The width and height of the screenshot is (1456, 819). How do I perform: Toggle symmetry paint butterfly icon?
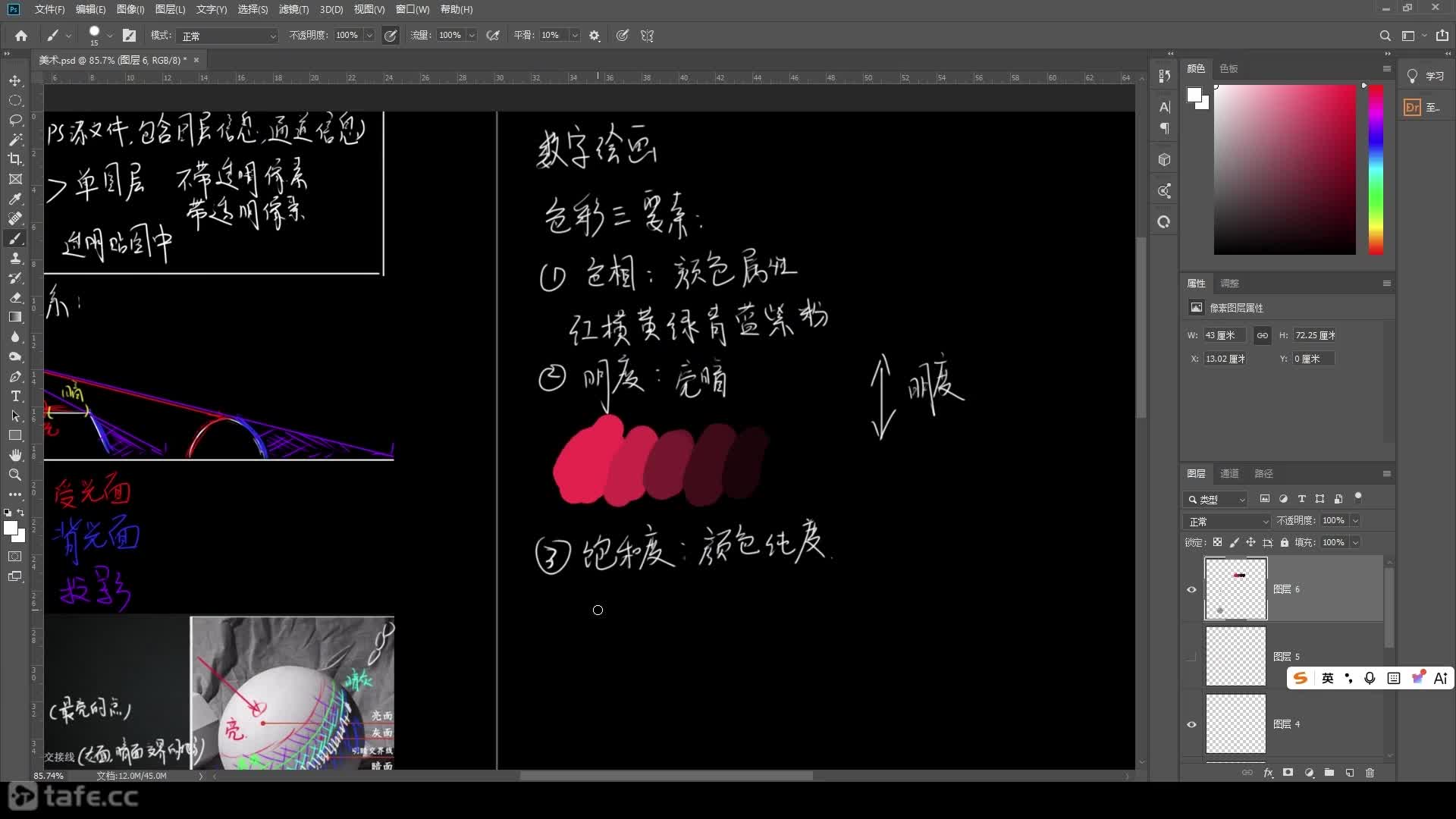click(647, 36)
